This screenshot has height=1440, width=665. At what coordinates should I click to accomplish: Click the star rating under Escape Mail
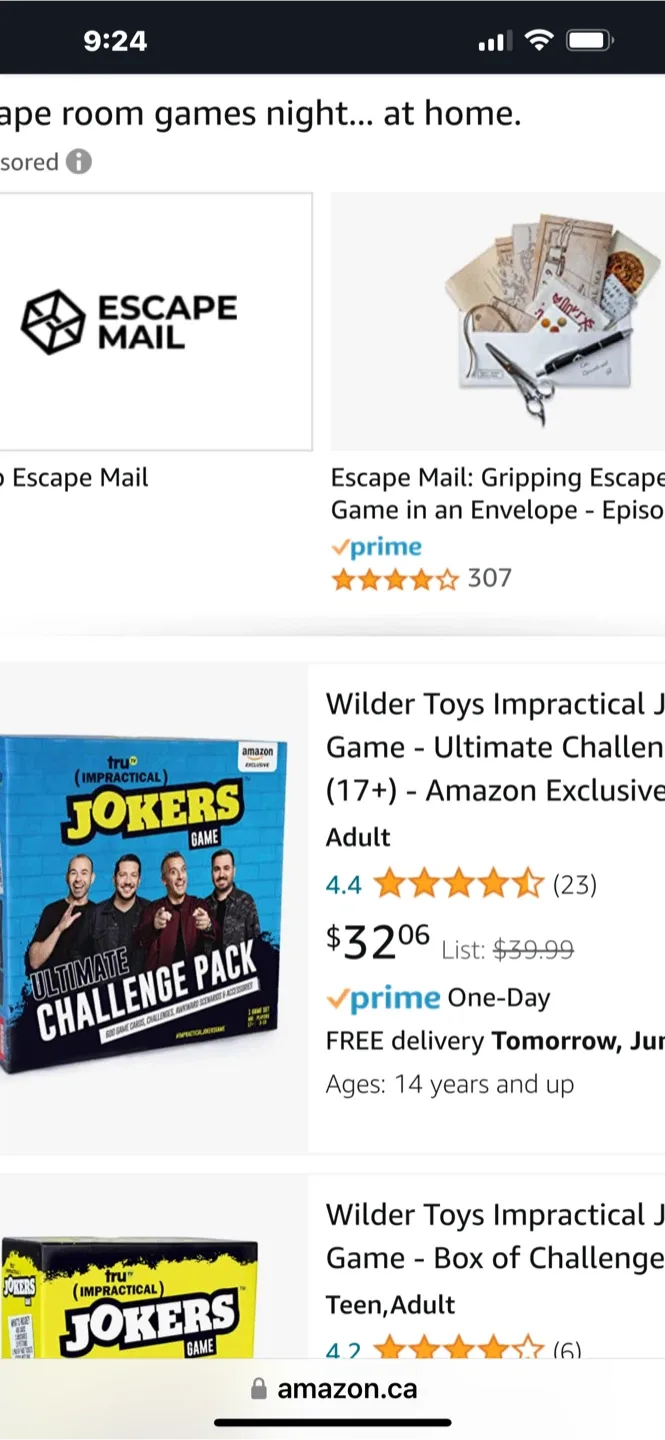point(394,579)
